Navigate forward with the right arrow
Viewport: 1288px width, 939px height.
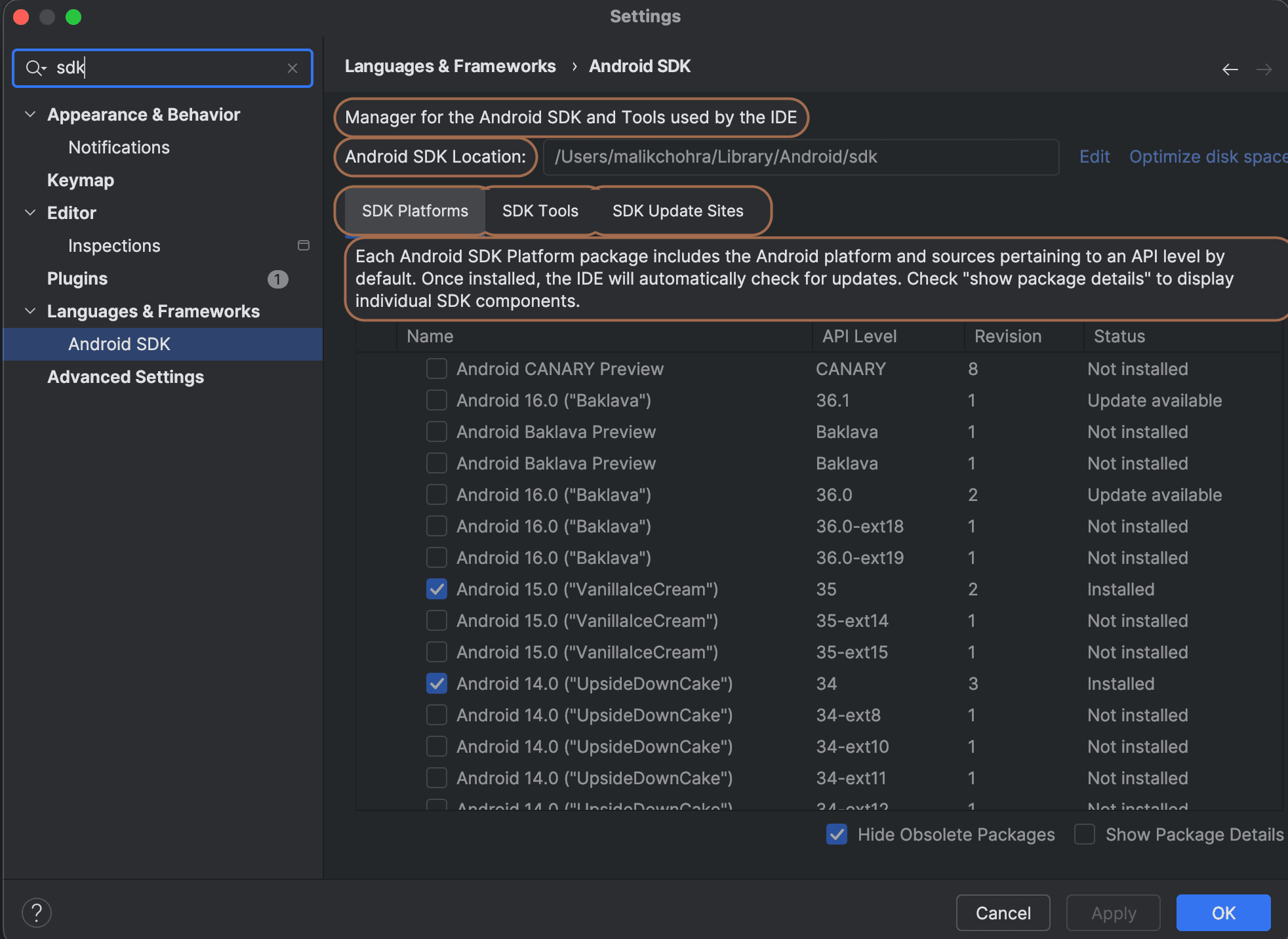tap(1264, 69)
